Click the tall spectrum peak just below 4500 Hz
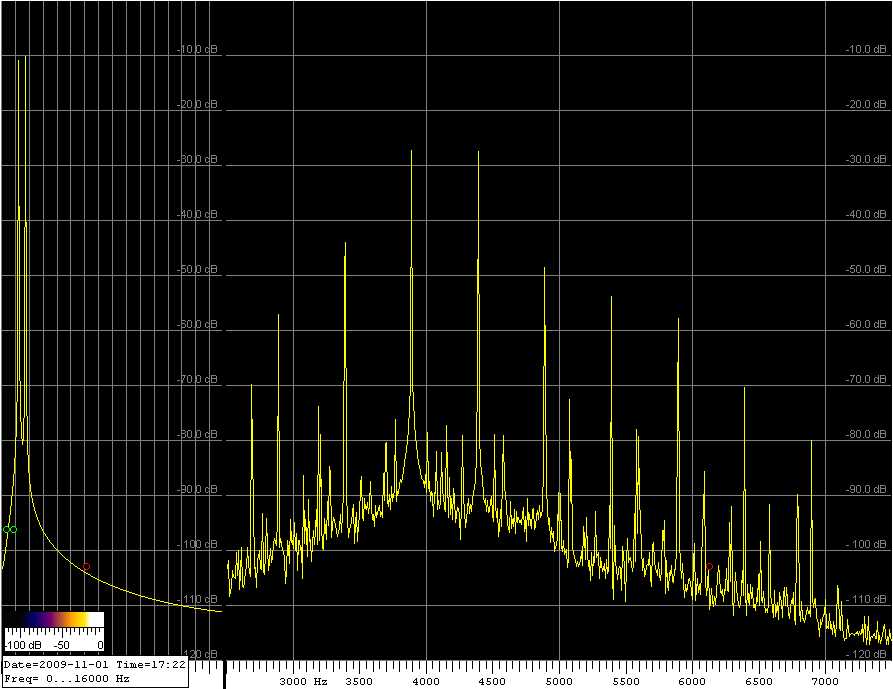893x689 pixels. tap(478, 152)
